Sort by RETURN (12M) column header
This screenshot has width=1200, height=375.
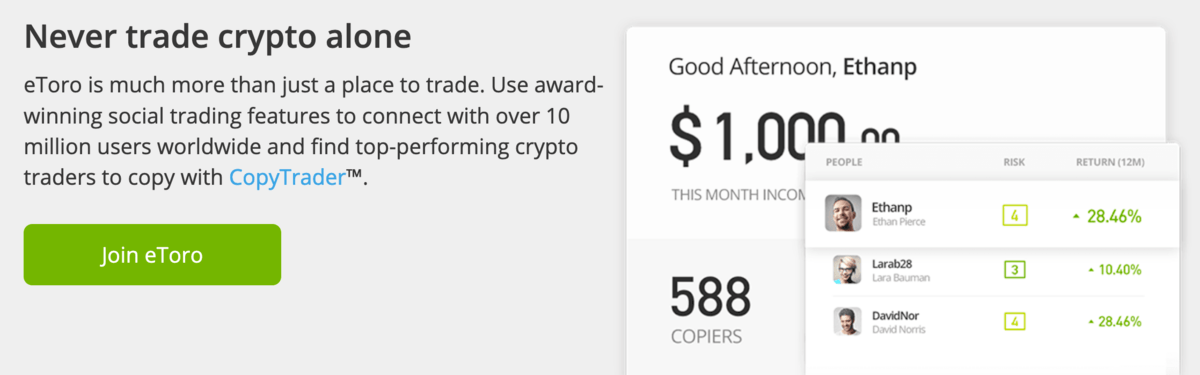pos(1109,162)
